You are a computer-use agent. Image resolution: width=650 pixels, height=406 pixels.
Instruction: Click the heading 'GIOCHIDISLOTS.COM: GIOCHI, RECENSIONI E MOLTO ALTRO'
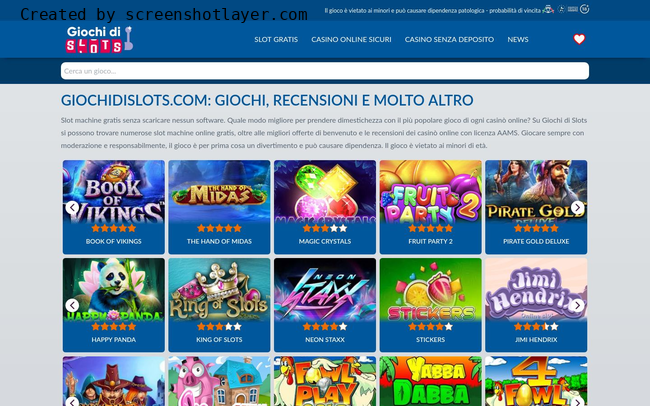pyautogui.click(x=267, y=100)
